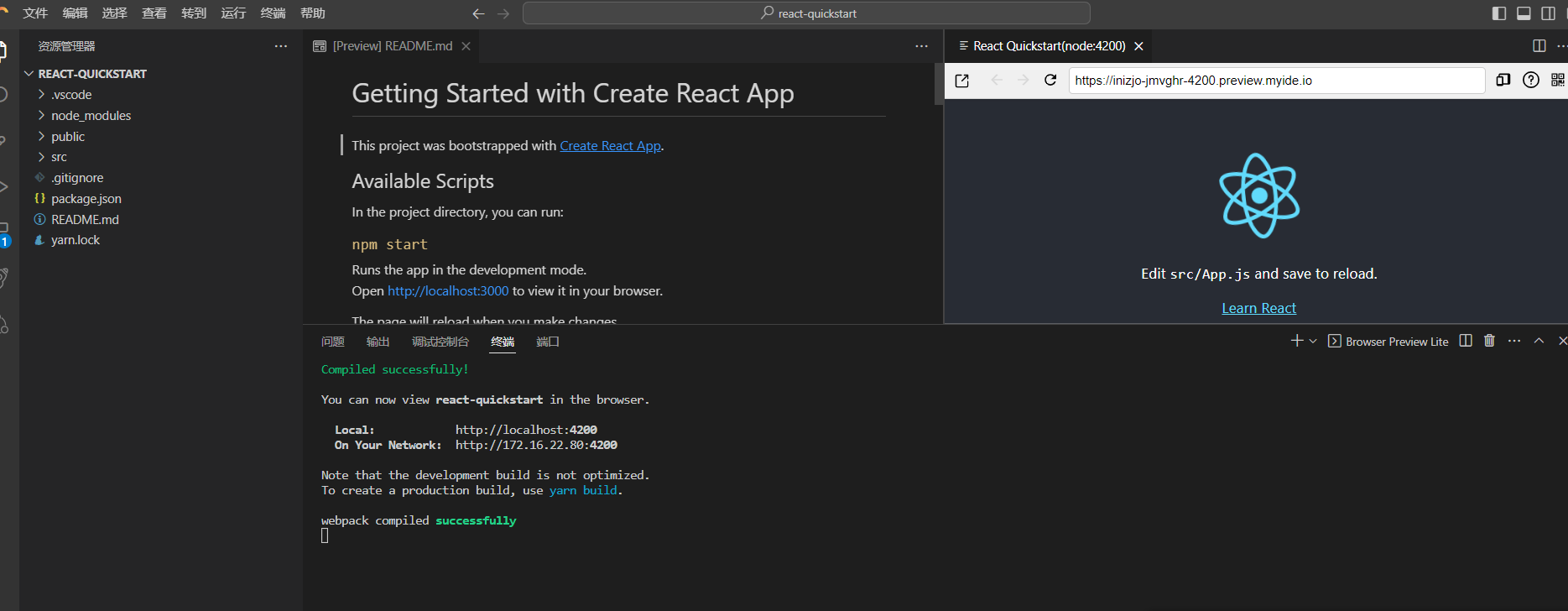This screenshot has height=611, width=1568.
Task: Click the preview browser forward arrow
Action: pyautogui.click(x=1023, y=80)
